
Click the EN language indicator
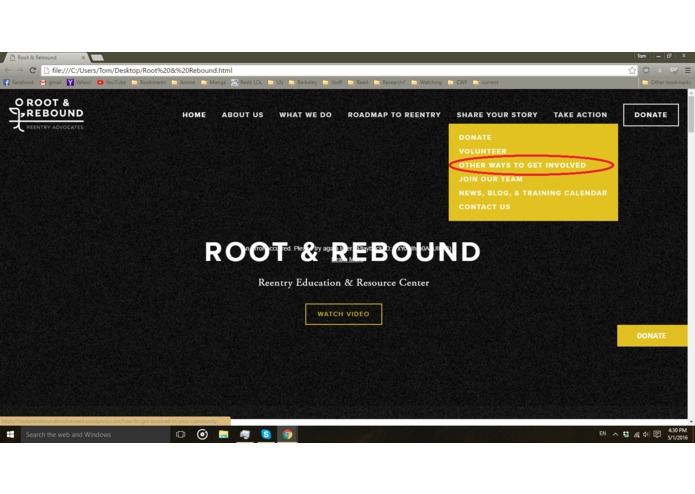(x=603, y=434)
